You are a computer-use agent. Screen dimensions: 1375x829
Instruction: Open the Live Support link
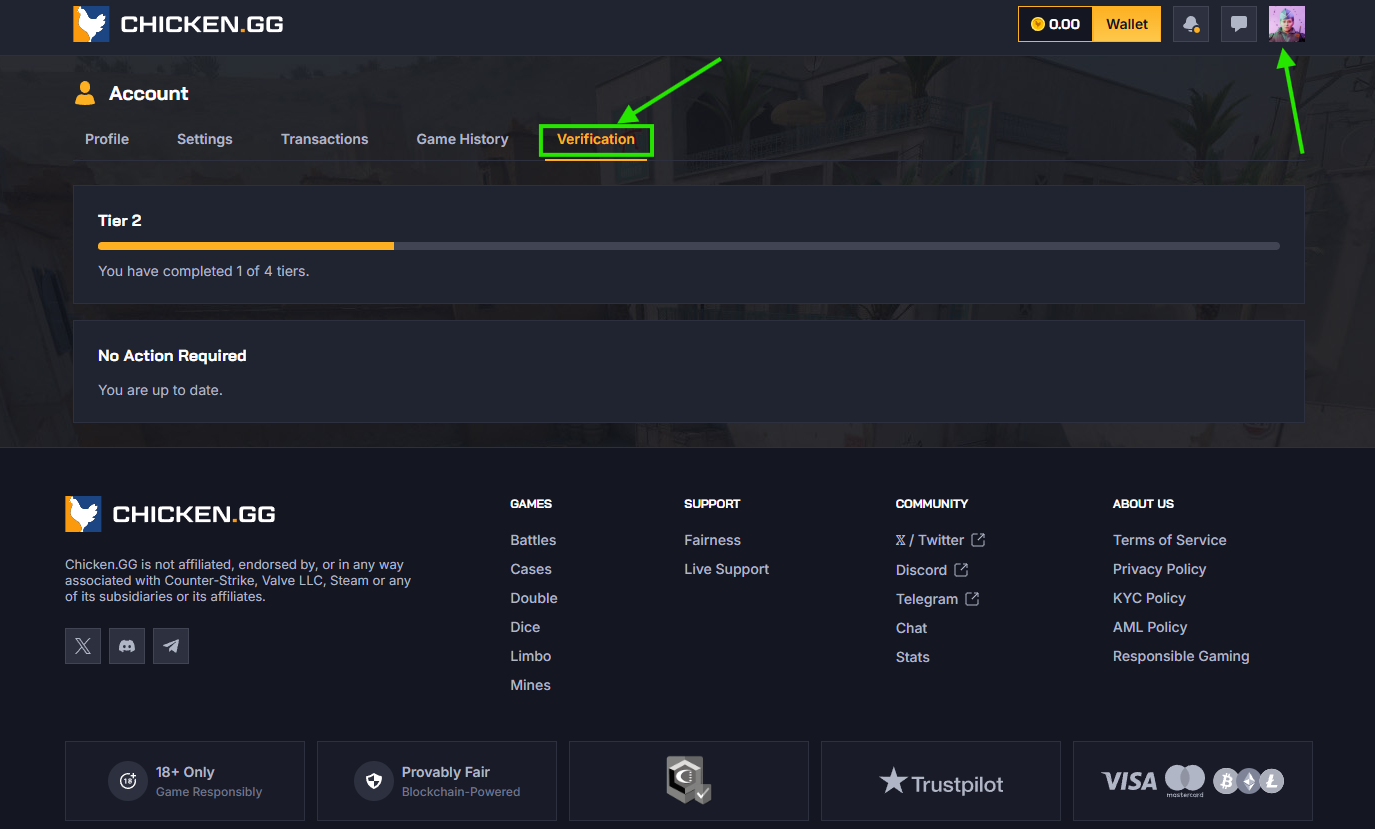(726, 568)
